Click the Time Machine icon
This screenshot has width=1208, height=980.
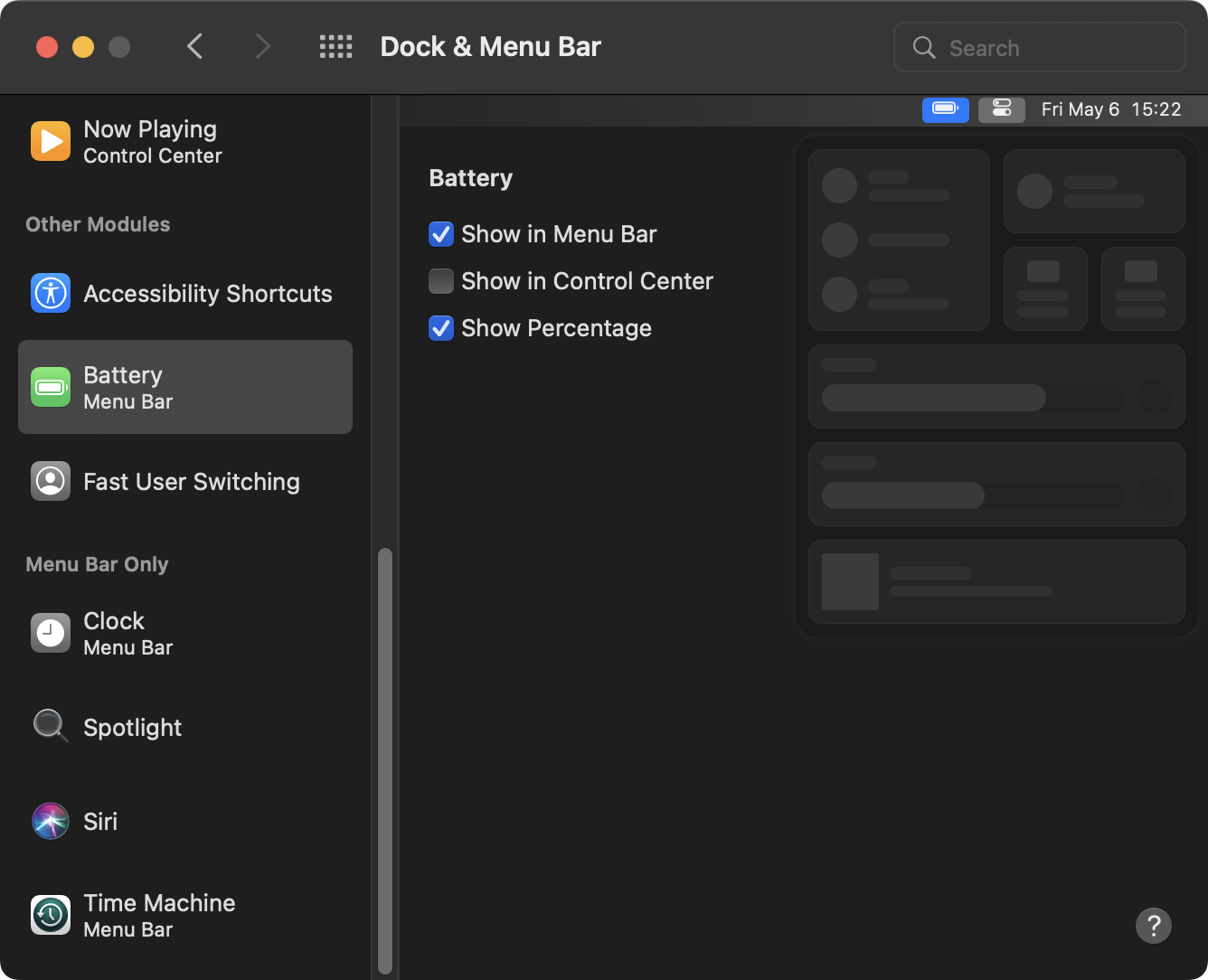point(51,915)
